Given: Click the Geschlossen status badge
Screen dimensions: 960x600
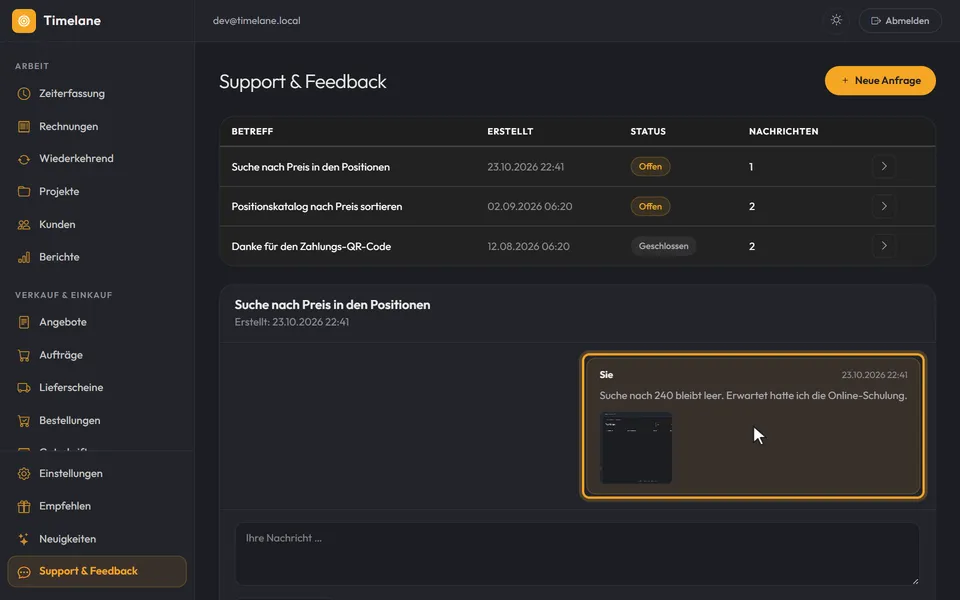Looking at the screenshot, I should 663,246.
